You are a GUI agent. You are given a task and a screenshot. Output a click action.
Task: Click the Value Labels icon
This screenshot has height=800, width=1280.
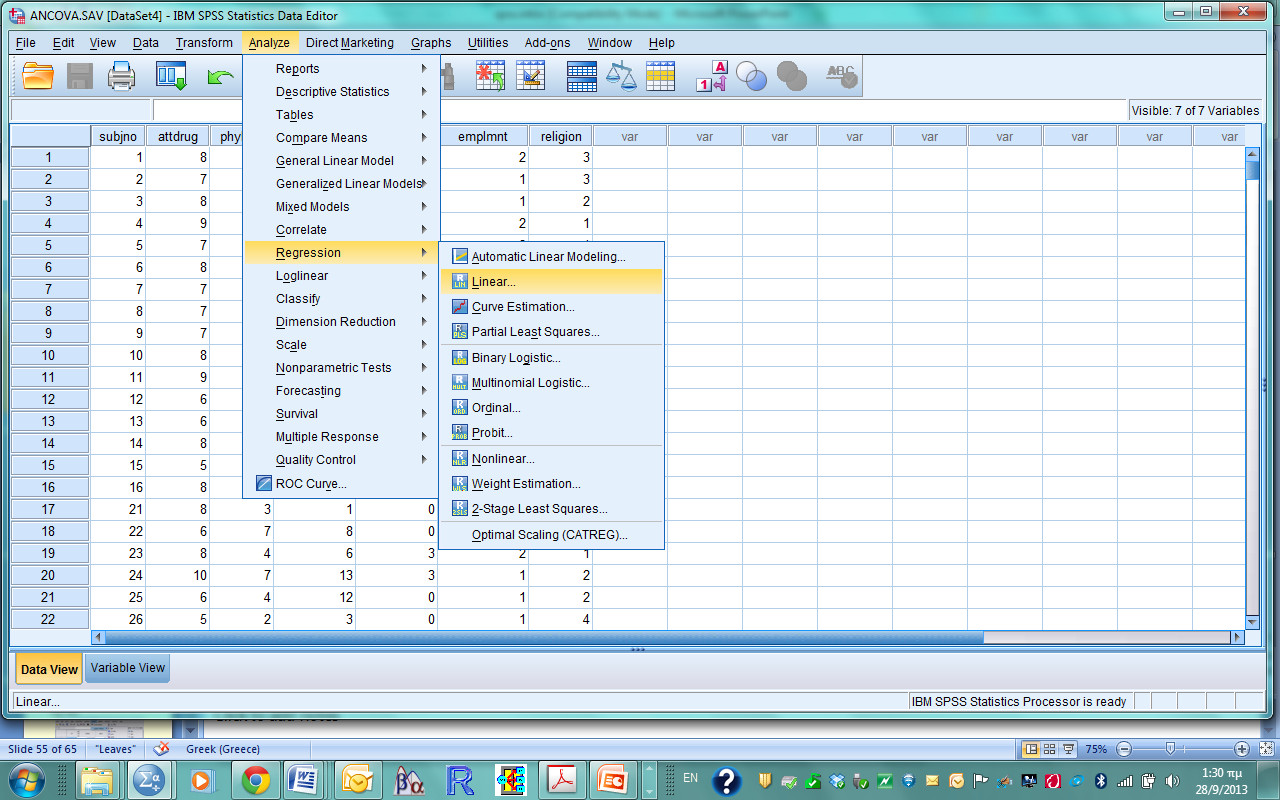(x=712, y=76)
